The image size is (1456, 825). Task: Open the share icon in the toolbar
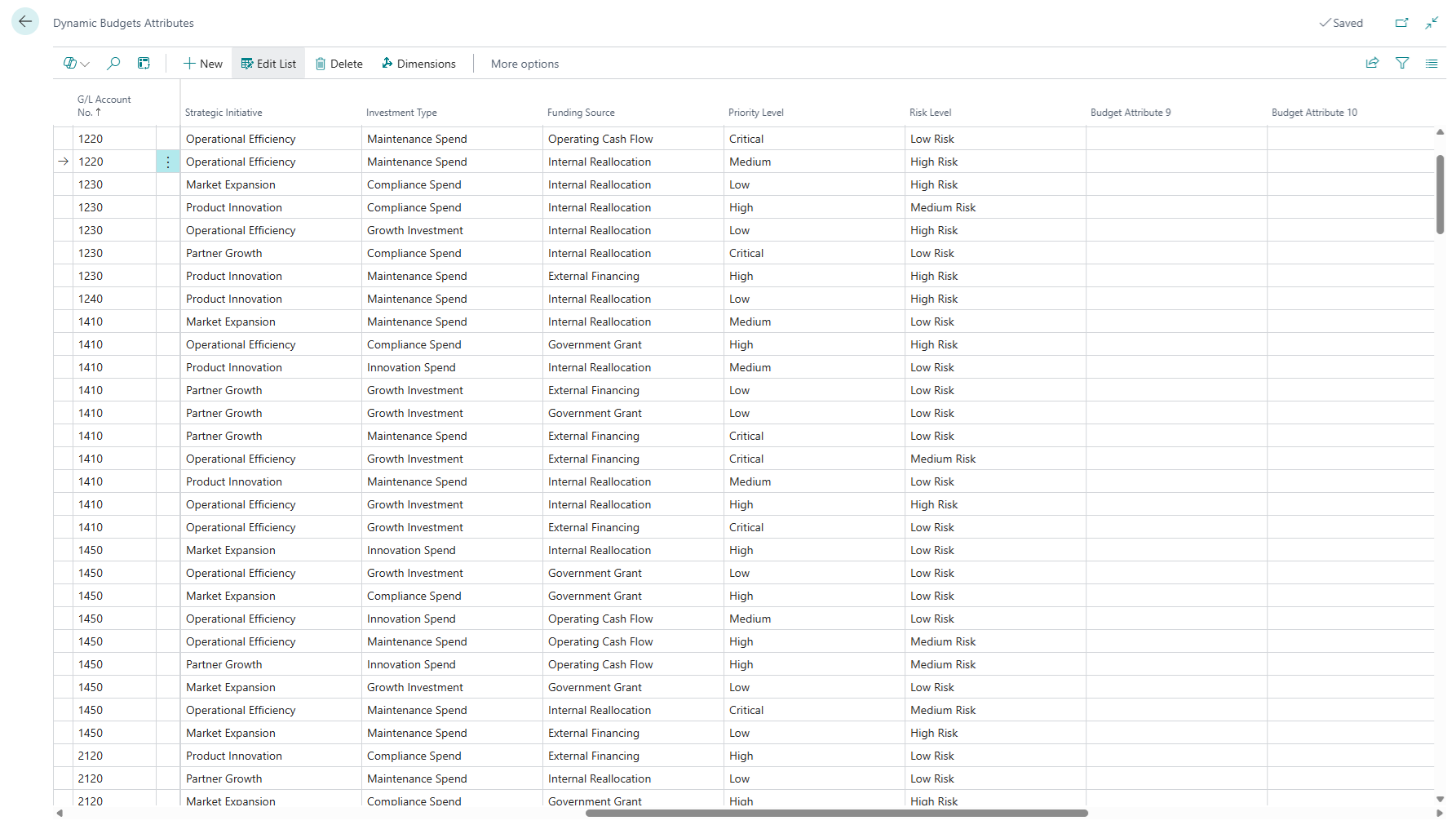(x=1372, y=64)
